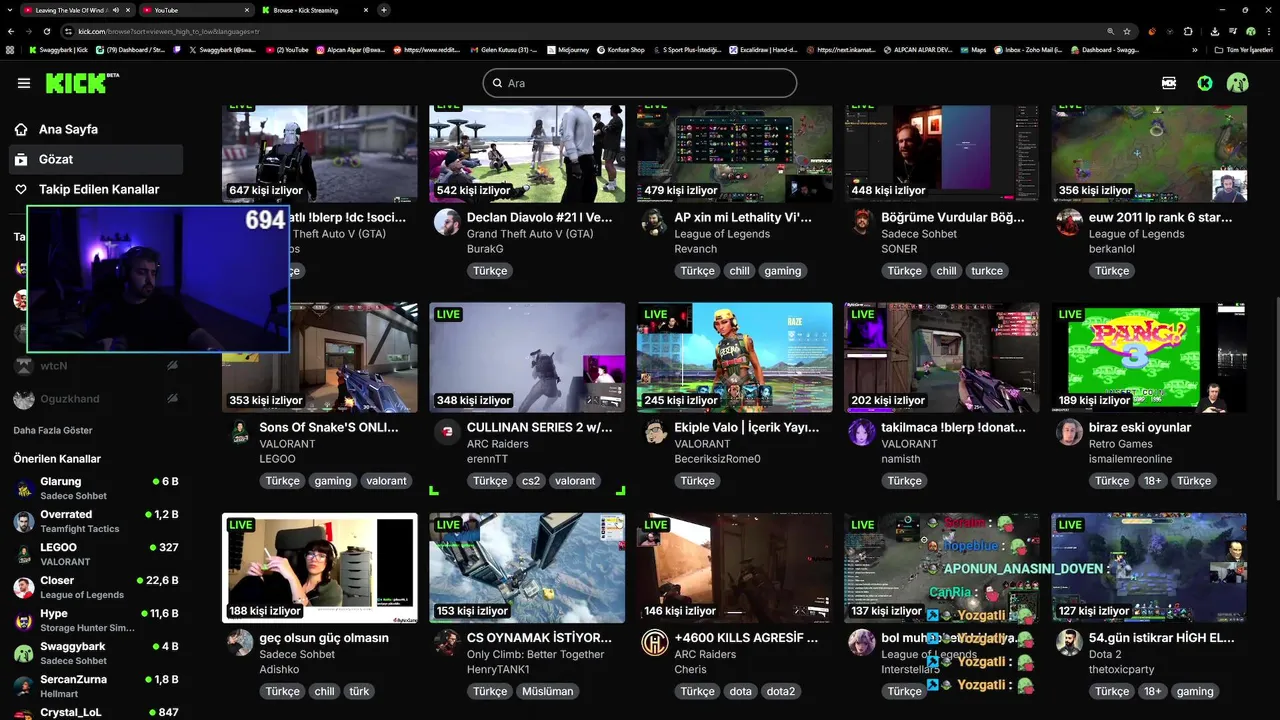Viewport: 1280px width, 720px height.
Task: Bookmark this page with the star icon
Action: [1127, 31]
